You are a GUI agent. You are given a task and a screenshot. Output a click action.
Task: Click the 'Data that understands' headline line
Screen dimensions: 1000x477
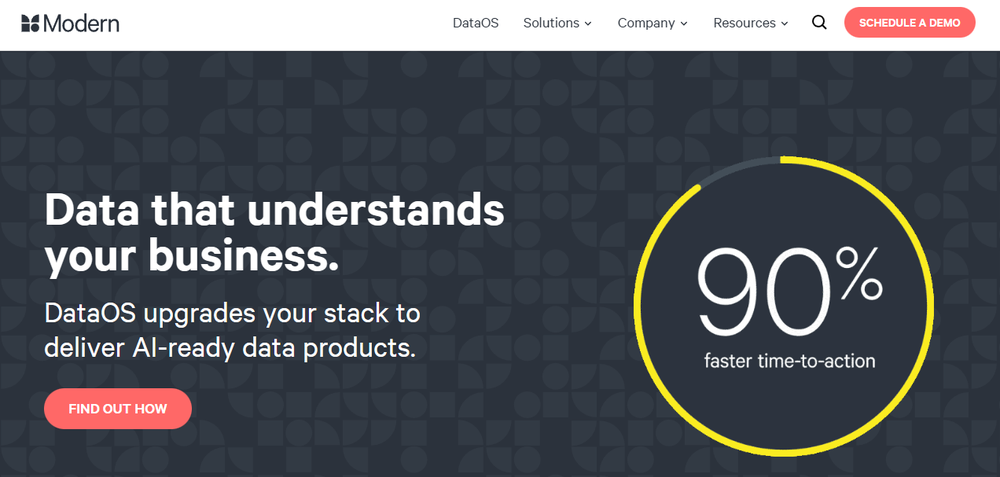coord(274,211)
